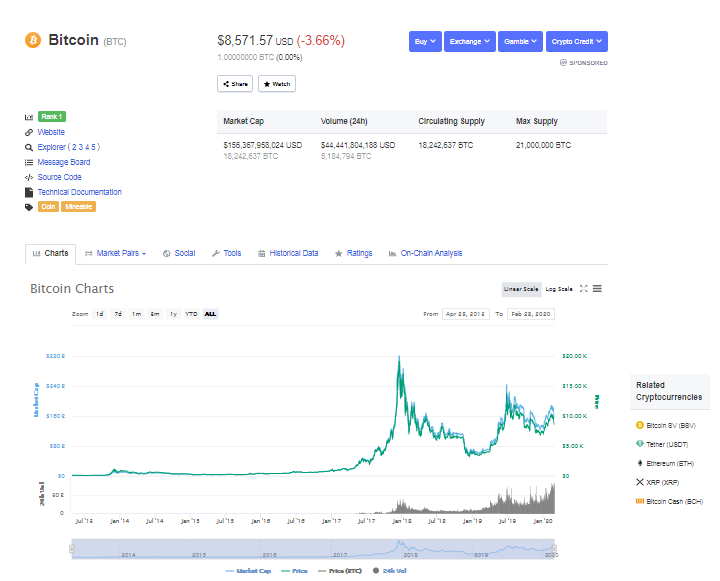Open explorer alternative link 2
The height and width of the screenshot is (581, 720).
click(74, 147)
